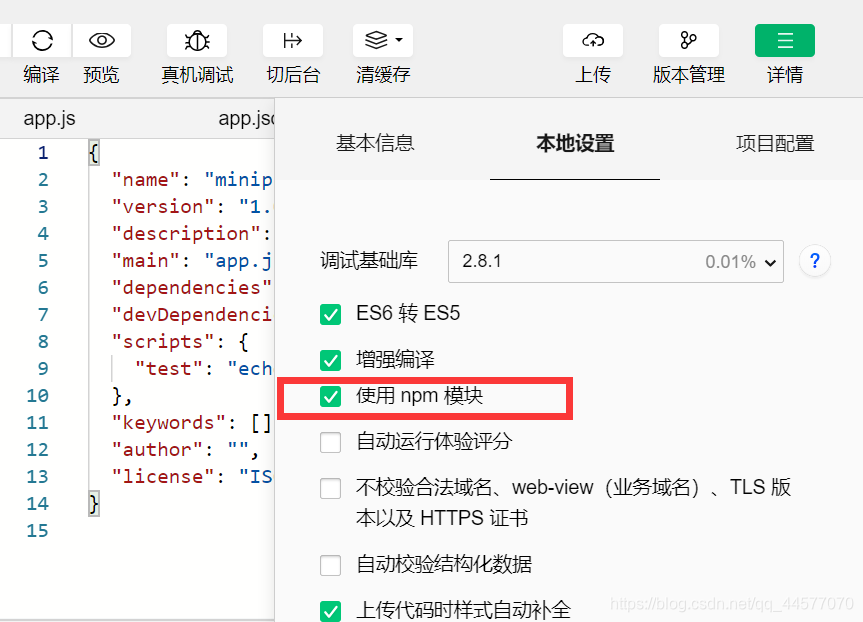Click the 切后台 label
Screen dimensions: 863x622
[x=293, y=74]
